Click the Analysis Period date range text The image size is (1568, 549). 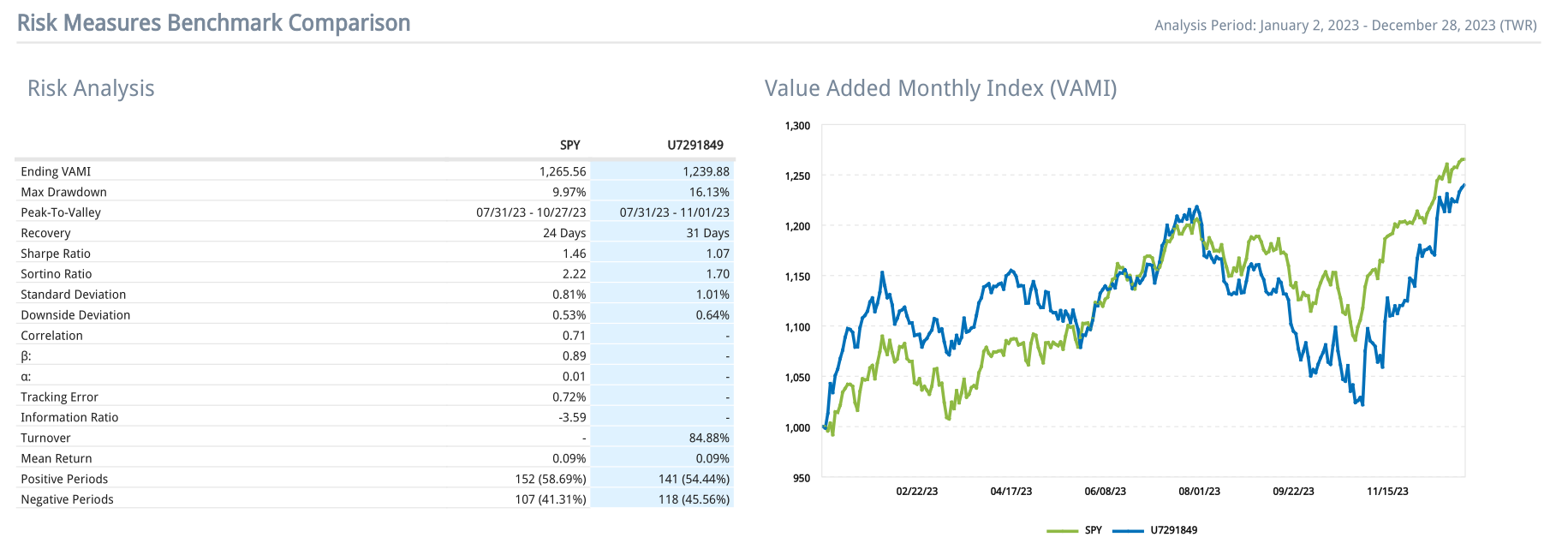[x=1344, y=26]
